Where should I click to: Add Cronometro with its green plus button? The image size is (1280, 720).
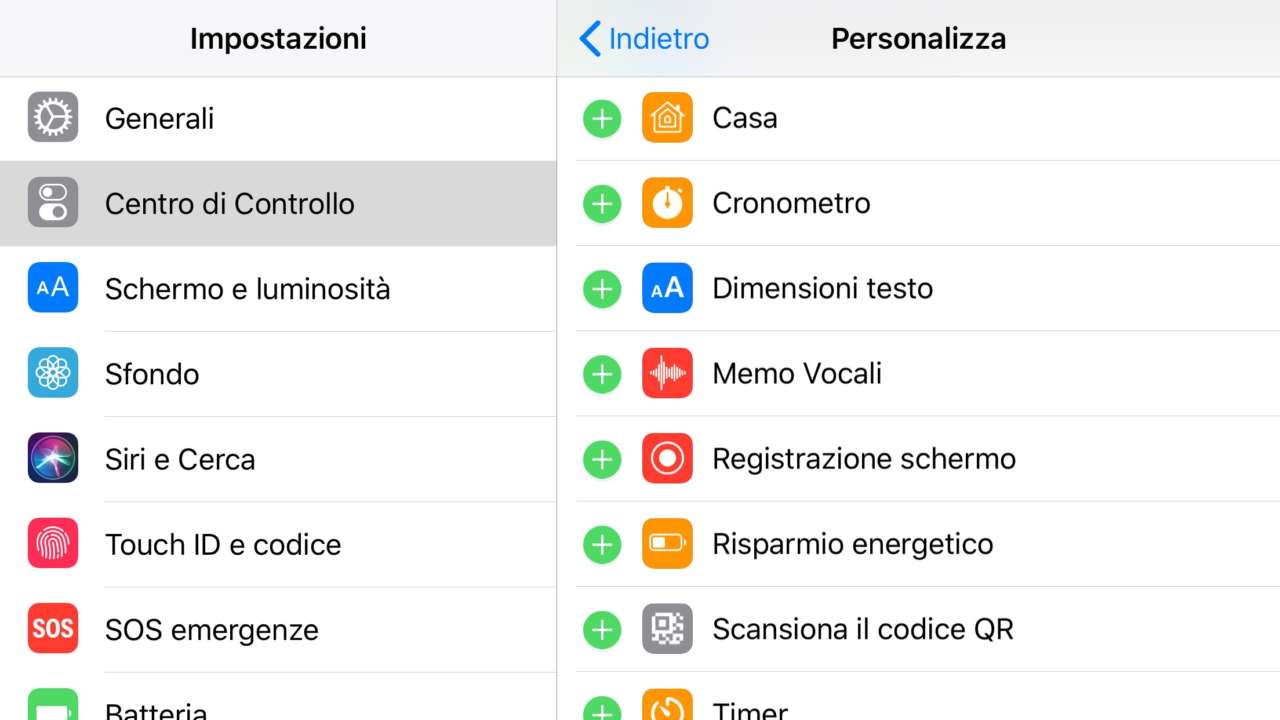602,203
